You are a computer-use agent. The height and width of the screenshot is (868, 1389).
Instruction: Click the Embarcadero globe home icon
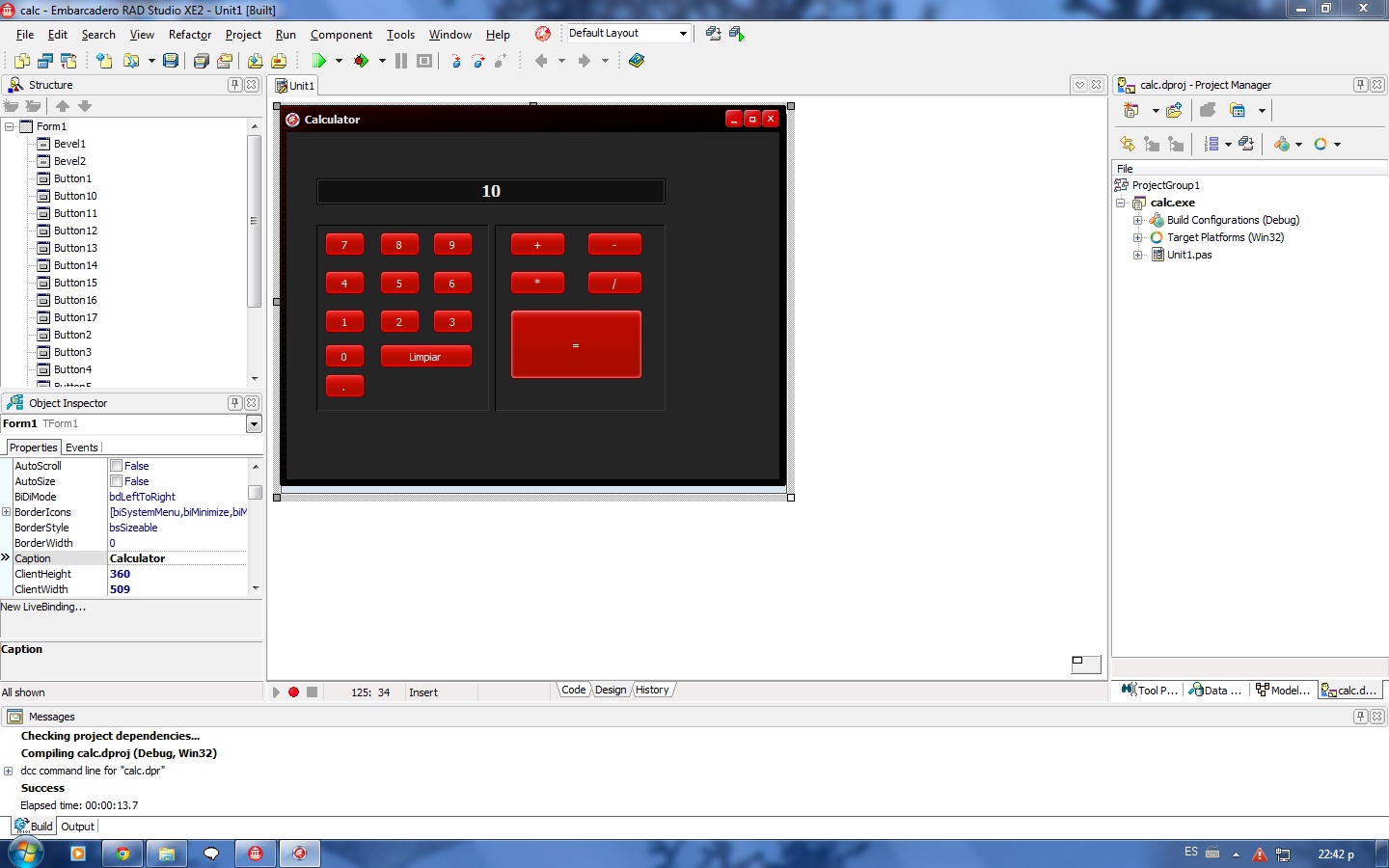pyautogui.click(x=543, y=34)
